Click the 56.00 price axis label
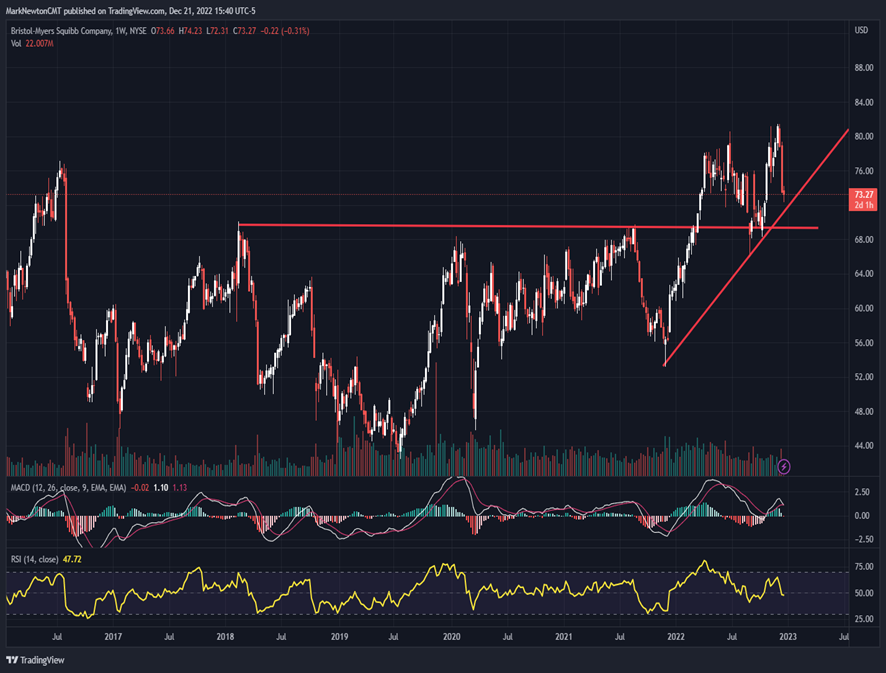The height and width of the screenshot is (673, 886). pos(864,343)
